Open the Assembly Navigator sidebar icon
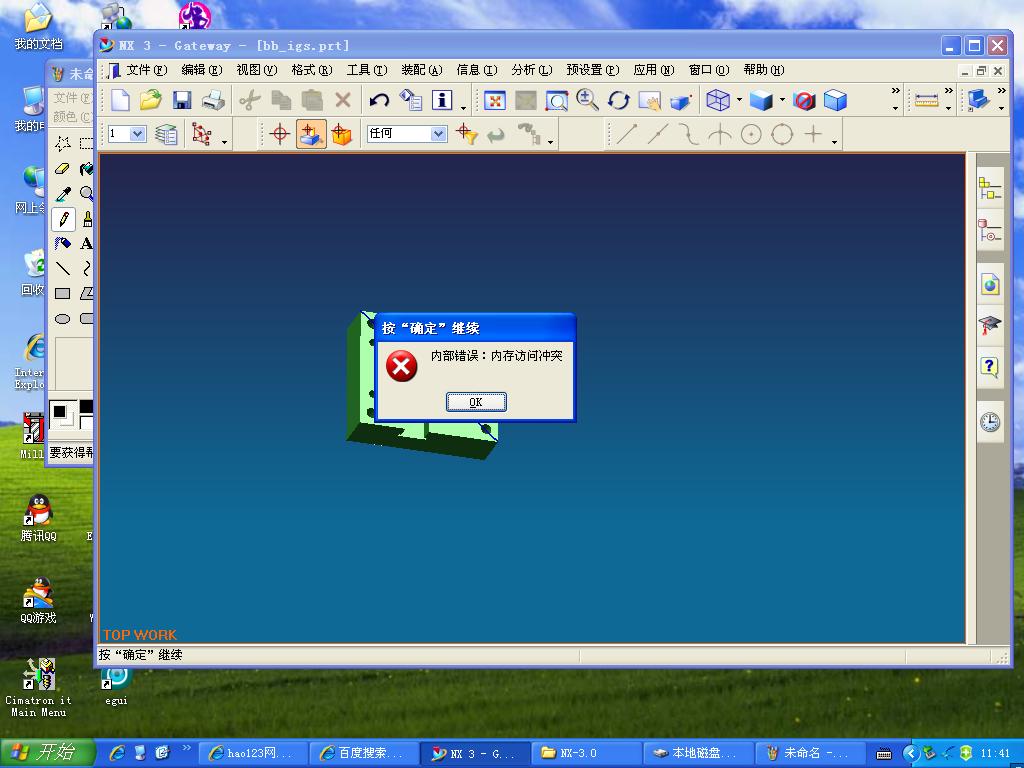Image resolution: width=1024 pixels, height=768 pixels. click(989, 189)
